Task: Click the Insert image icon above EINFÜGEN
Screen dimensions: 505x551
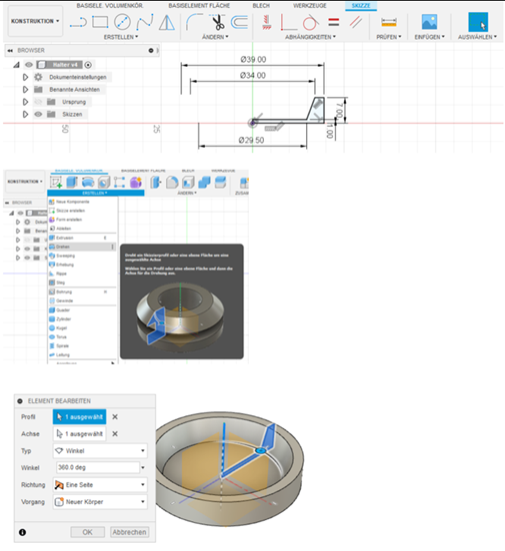Action: (429, 22)
